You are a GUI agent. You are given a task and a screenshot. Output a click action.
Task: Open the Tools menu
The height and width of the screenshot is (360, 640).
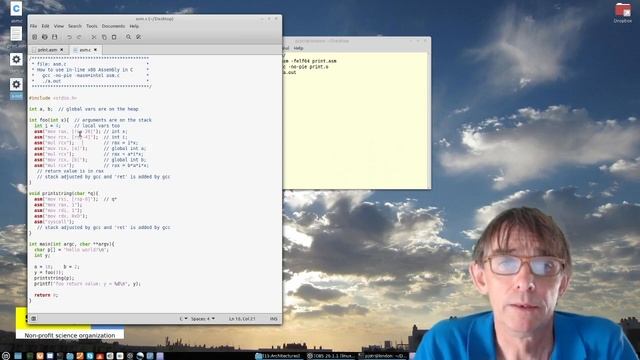click(x=92, y=26)
